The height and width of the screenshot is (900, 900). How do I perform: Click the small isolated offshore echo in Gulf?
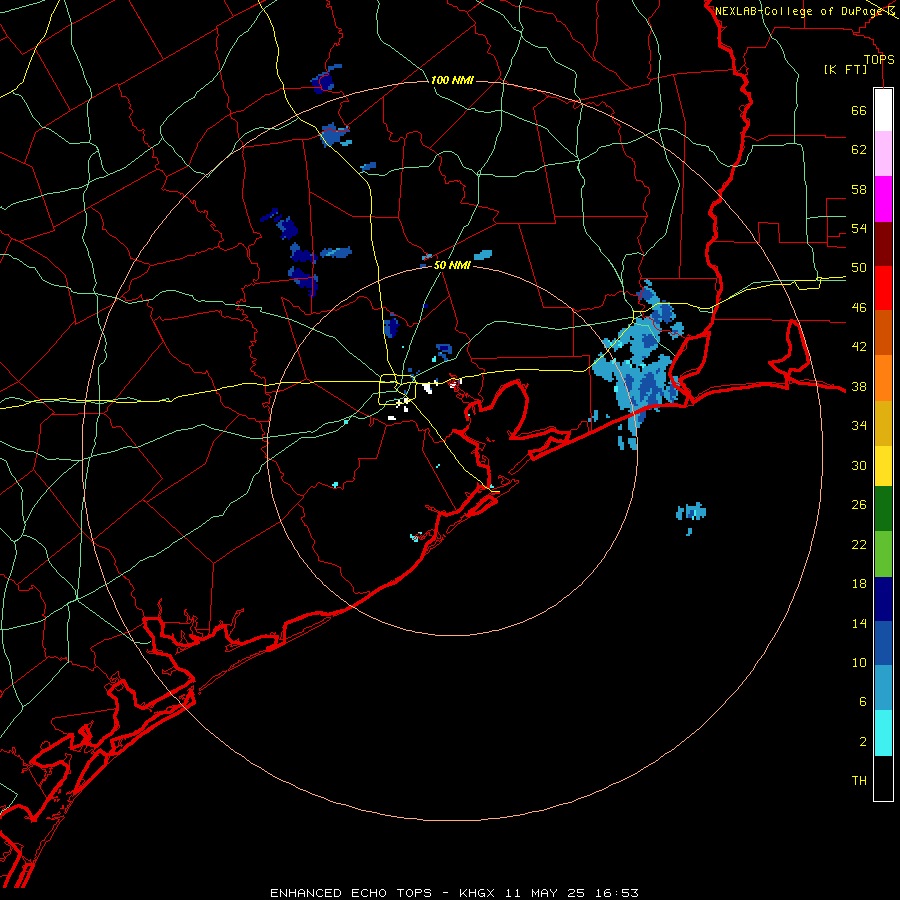click(690, 513)
